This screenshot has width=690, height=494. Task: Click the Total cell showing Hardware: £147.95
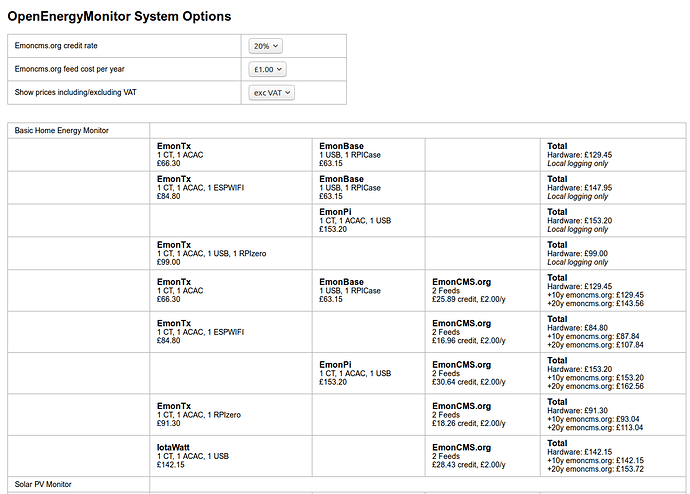[x=613, y=187]
